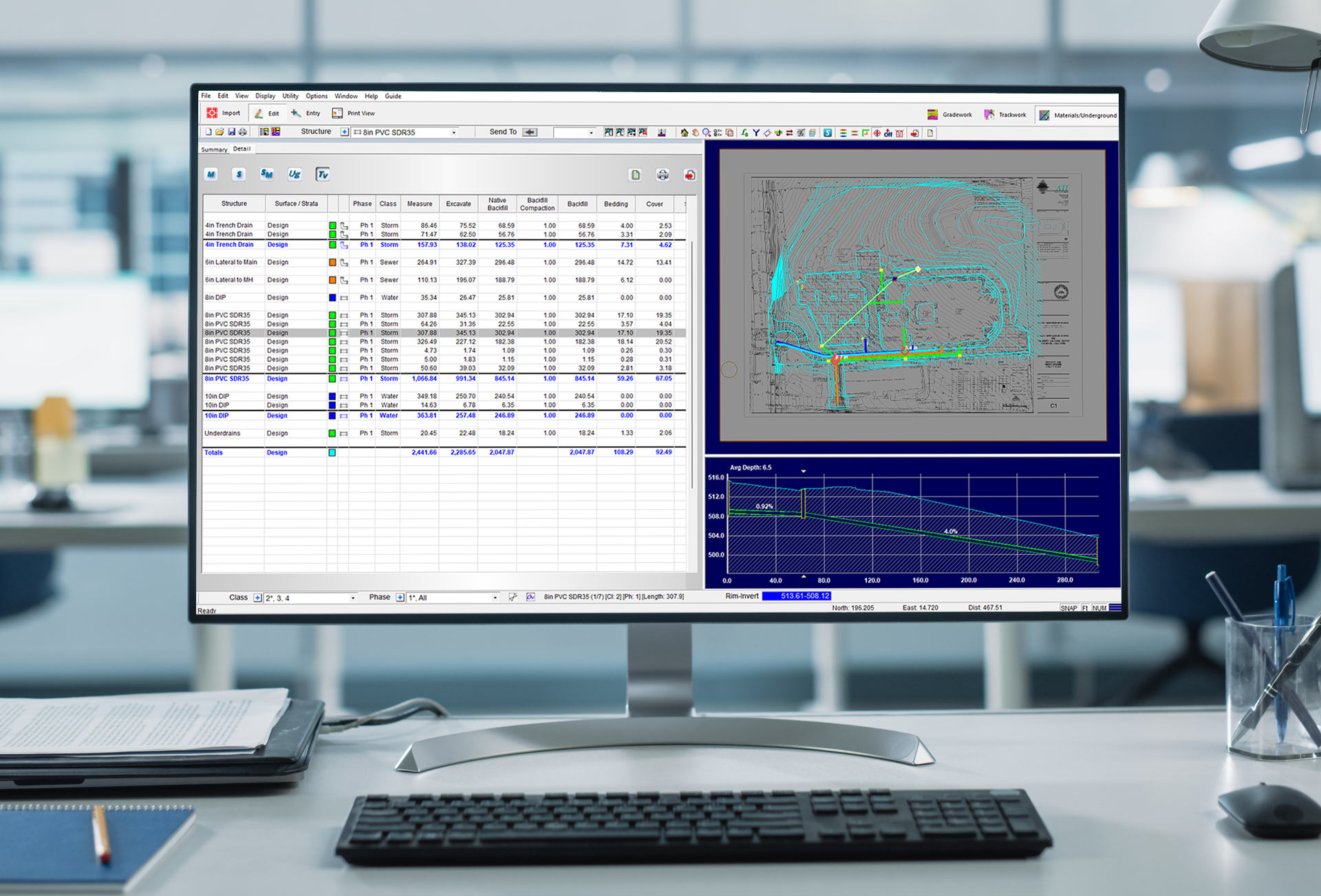
Task: Click the green document icon above the table
Action: pyautogui.click(x=636, y=175)
